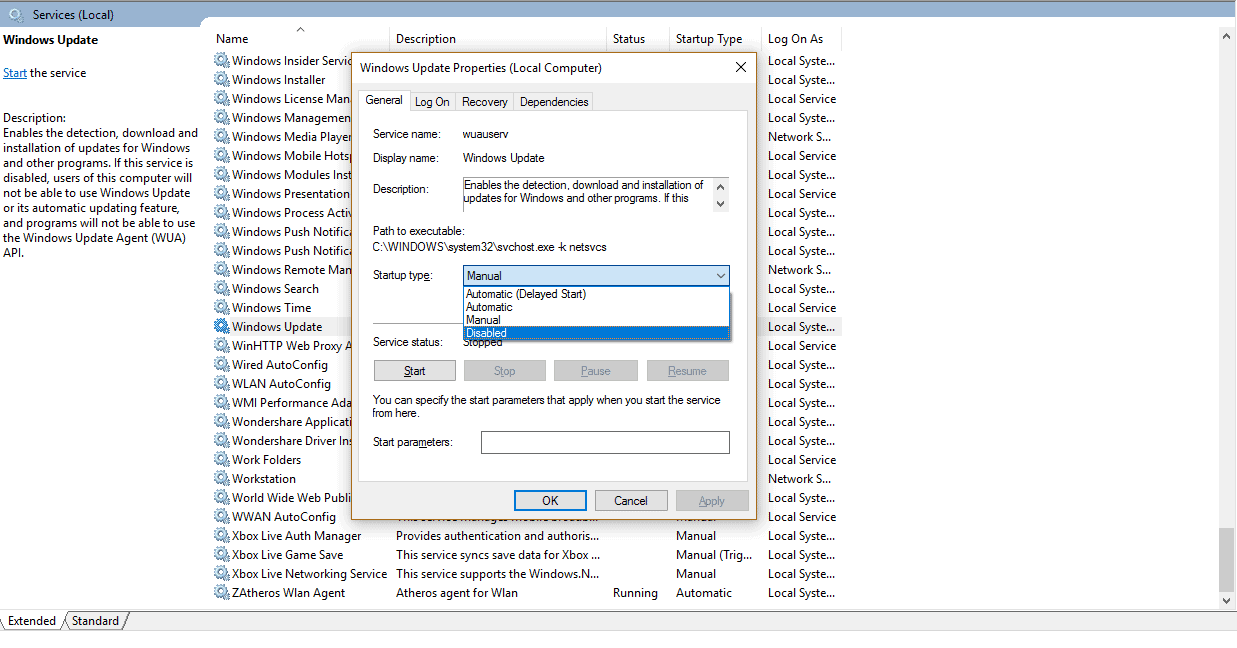Choose Automatic (Delayed Start) startup option

596,294
